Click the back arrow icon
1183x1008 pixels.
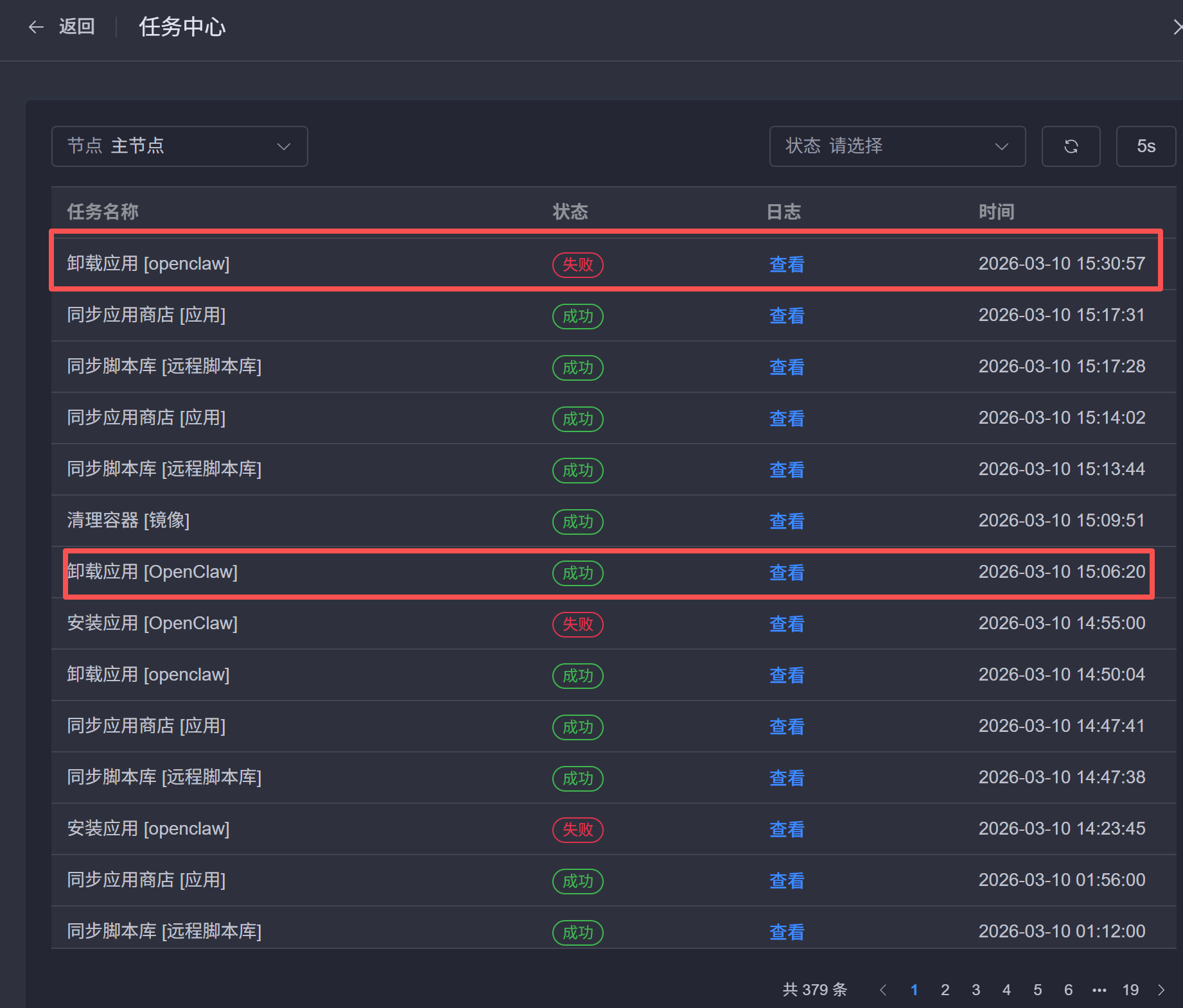36,27
